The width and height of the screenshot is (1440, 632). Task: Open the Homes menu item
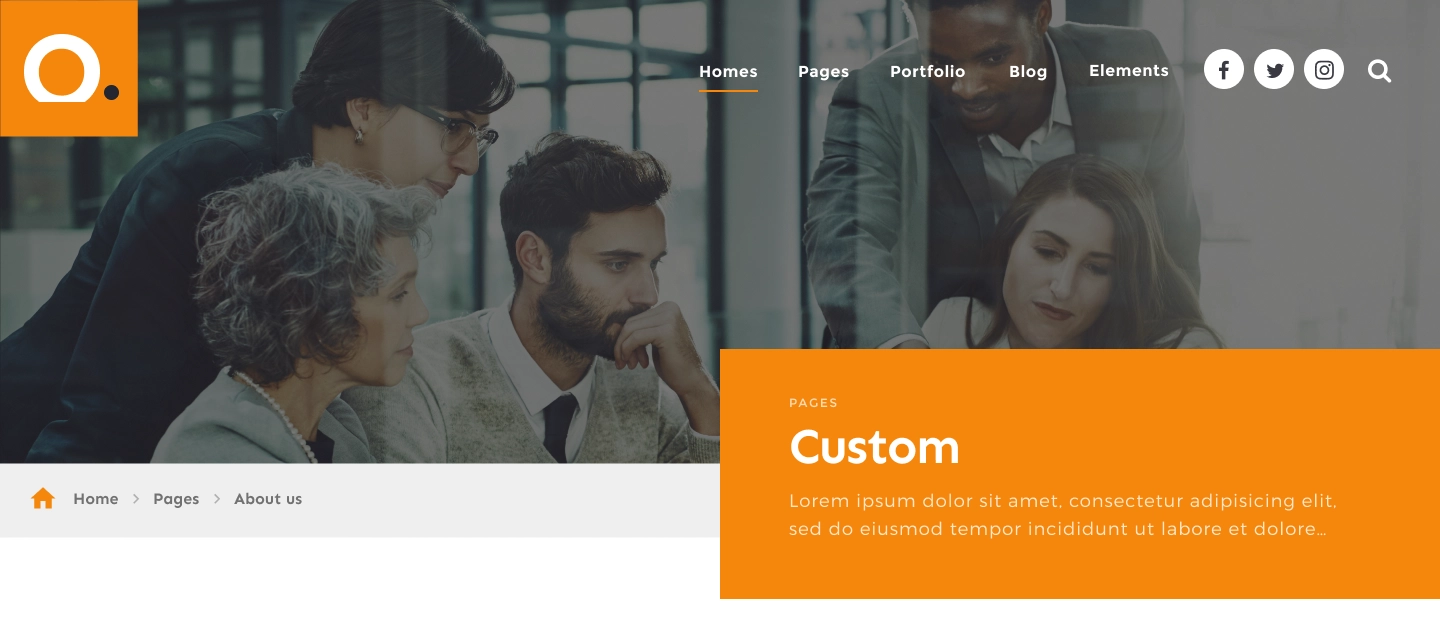click(728, 72)
